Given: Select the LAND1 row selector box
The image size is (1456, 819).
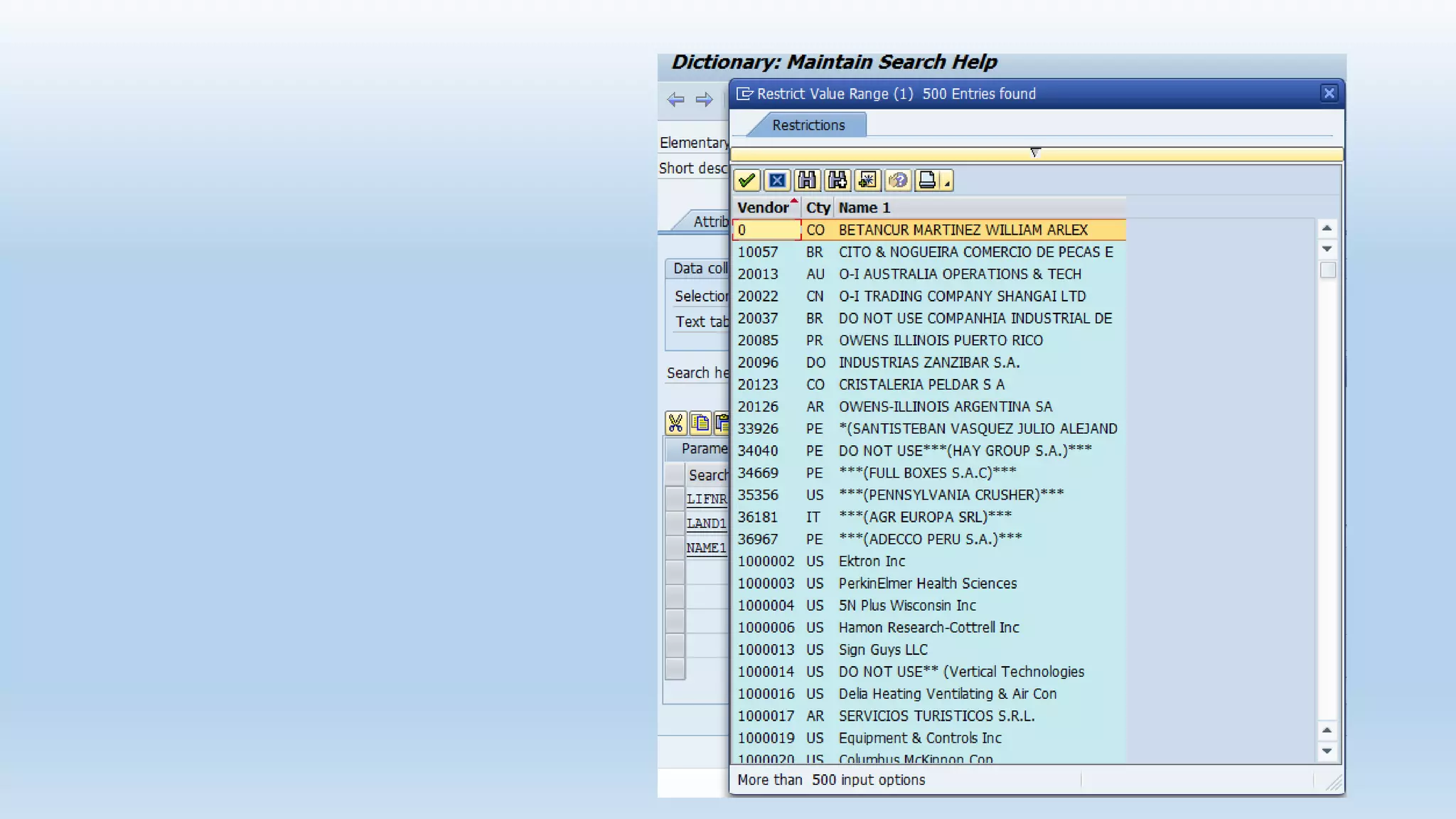Looking at the screenshot, I should click(675, 523).
